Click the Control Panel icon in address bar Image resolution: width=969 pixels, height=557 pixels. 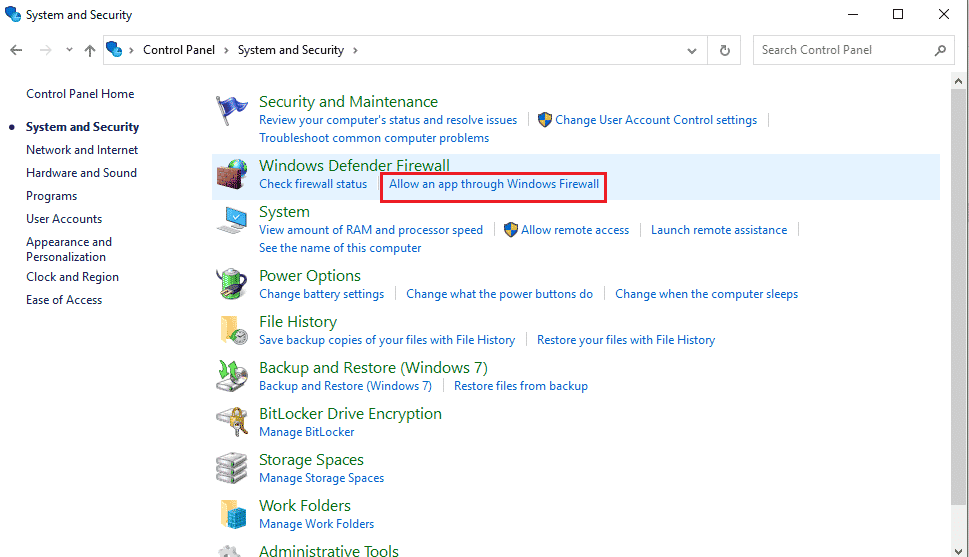click(x=114, y=49)
